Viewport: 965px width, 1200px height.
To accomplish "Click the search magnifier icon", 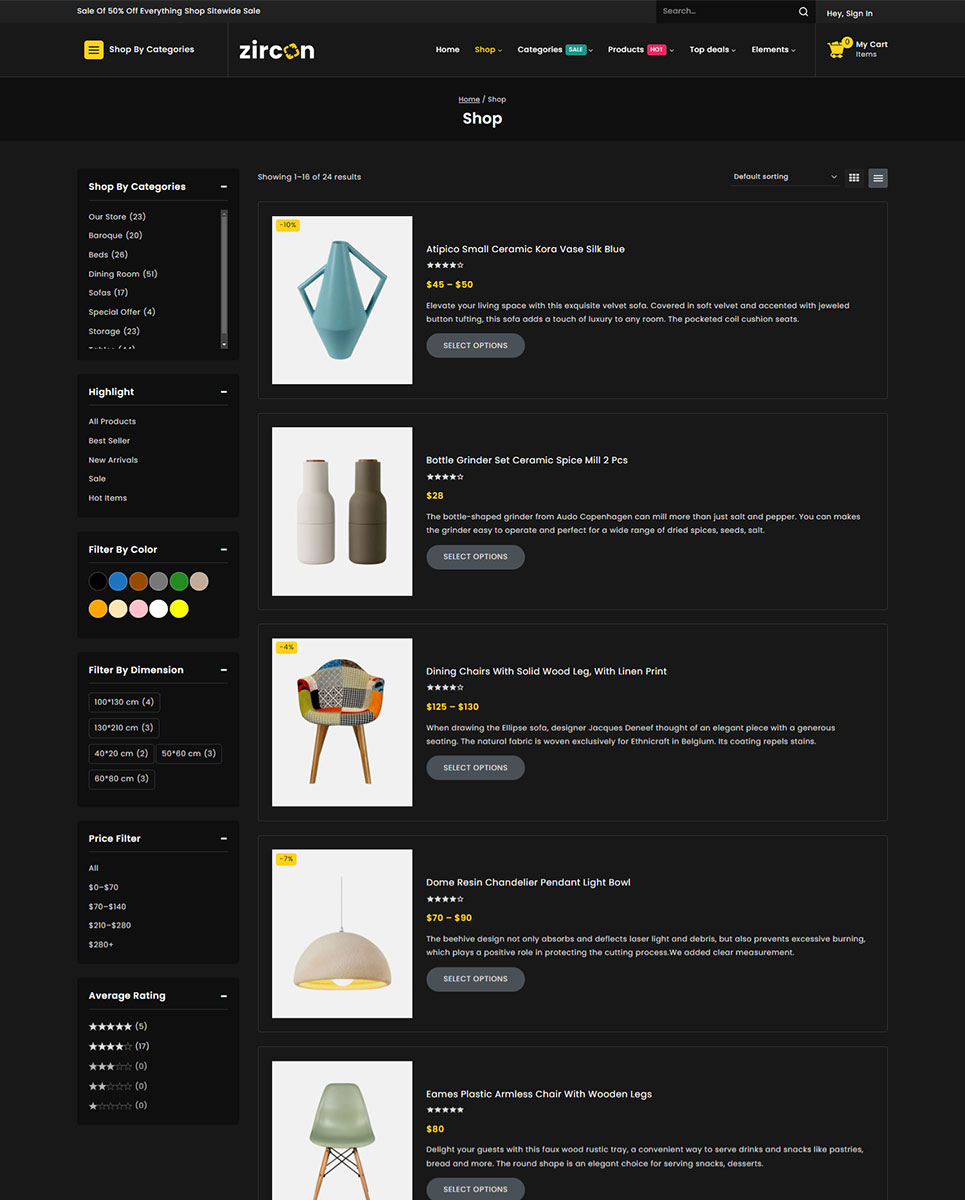I will (x=803, y=12).
